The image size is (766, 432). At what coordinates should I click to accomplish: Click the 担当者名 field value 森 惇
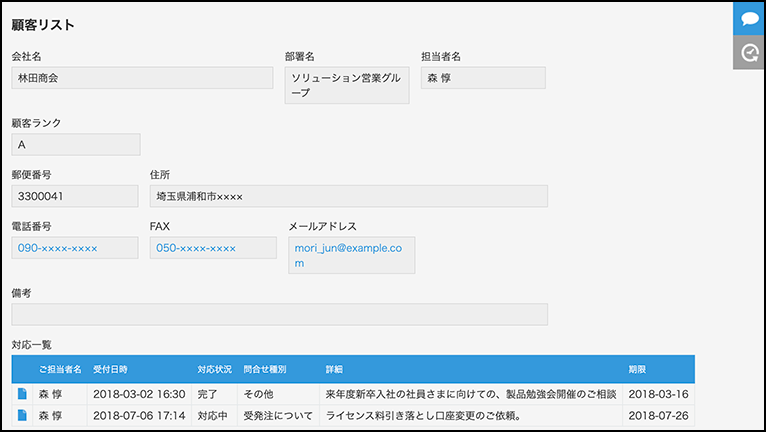tap(483, 78)
